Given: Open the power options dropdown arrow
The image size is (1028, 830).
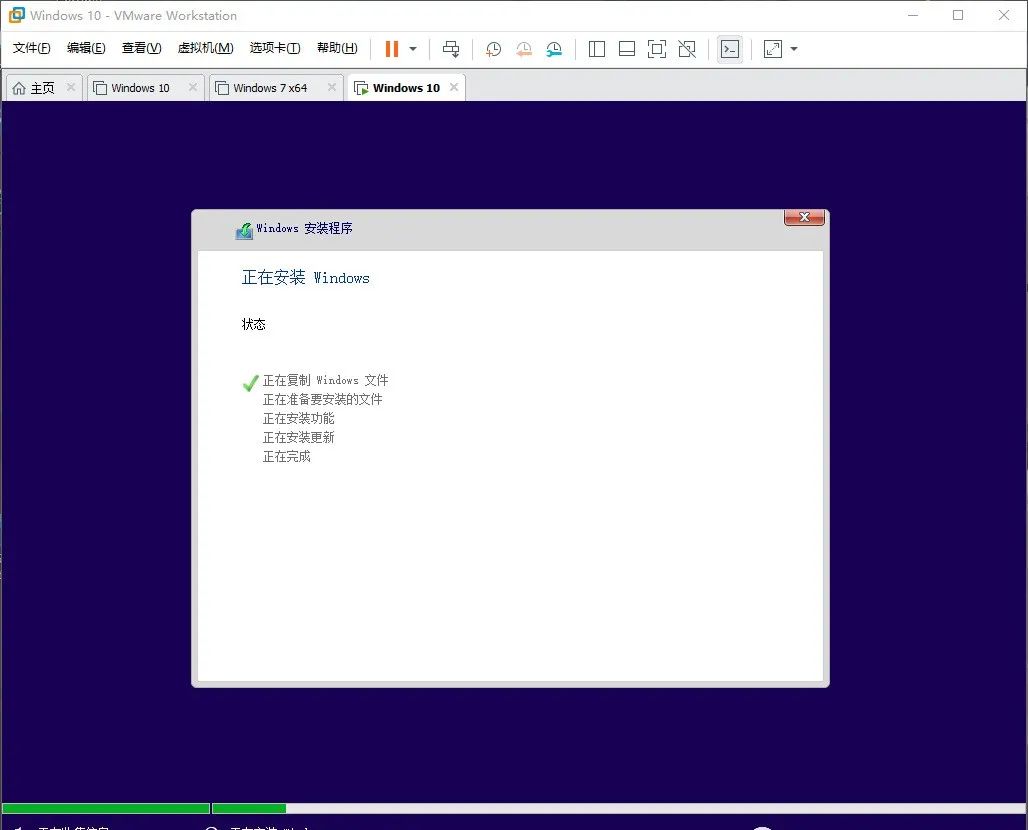Looking at the screenshot, I should 412,48.
